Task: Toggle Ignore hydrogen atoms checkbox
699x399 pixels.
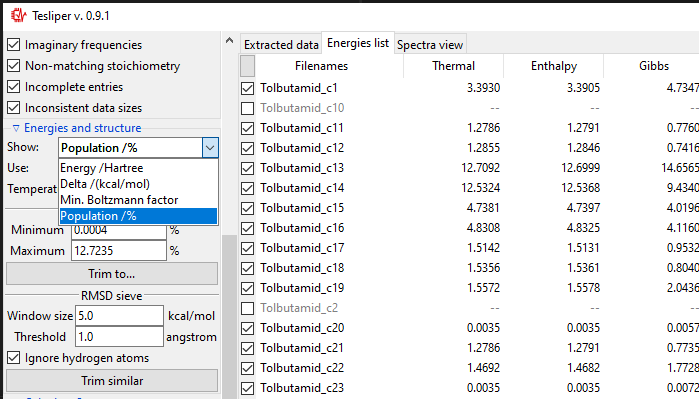Action: click(14, 358)
